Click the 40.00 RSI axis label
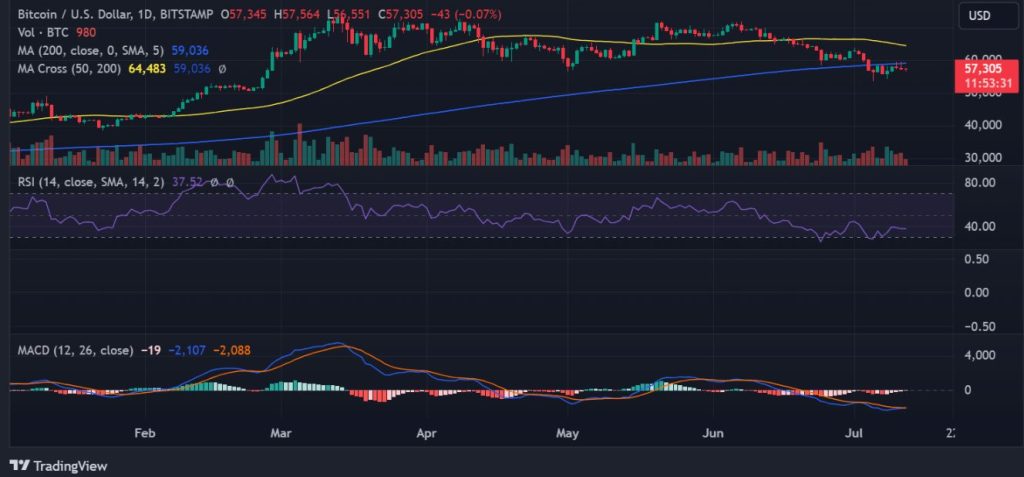Viewport: 1024px width, 477px height. 980,227
